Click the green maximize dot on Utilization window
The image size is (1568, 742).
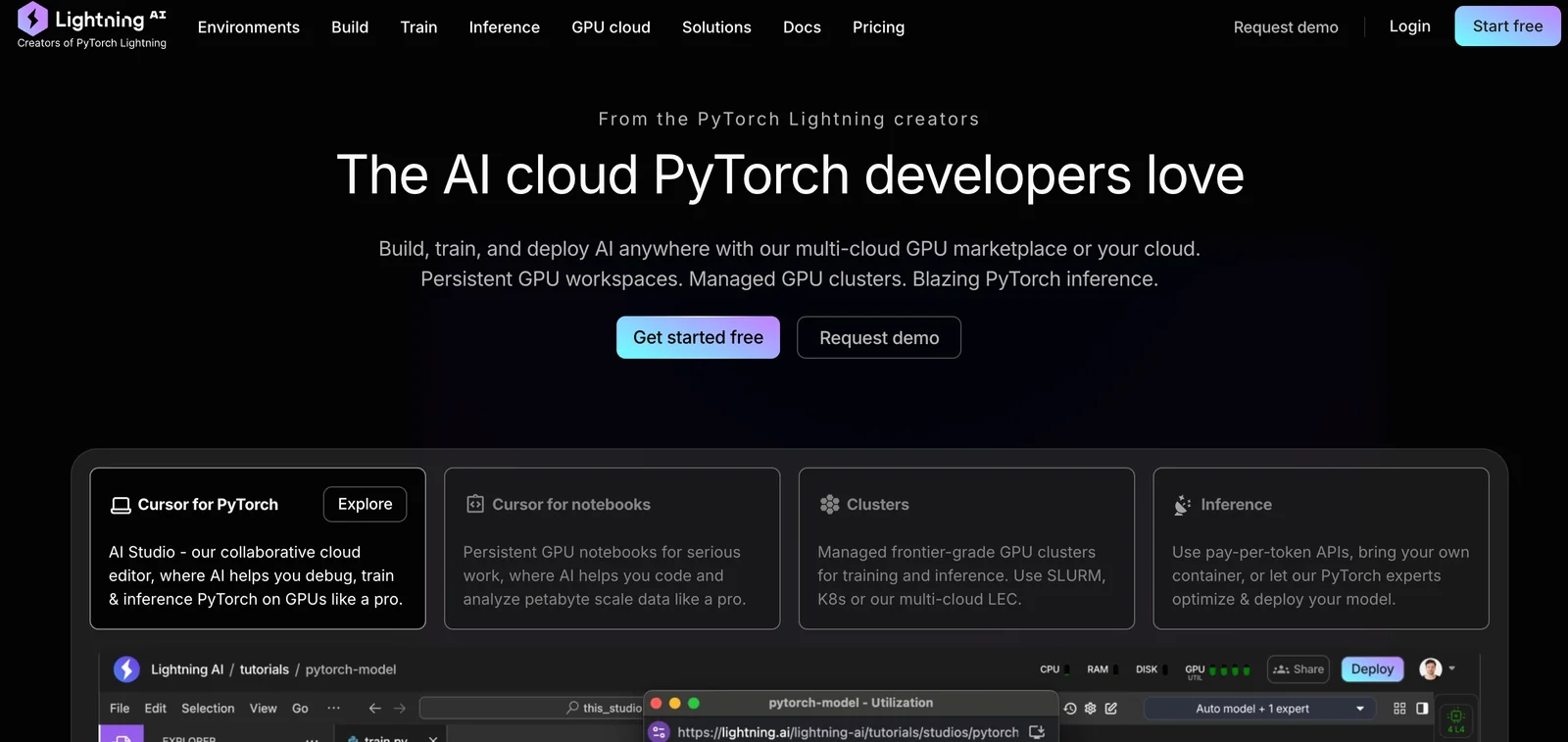pyautogui.click(x=694, y=703)
